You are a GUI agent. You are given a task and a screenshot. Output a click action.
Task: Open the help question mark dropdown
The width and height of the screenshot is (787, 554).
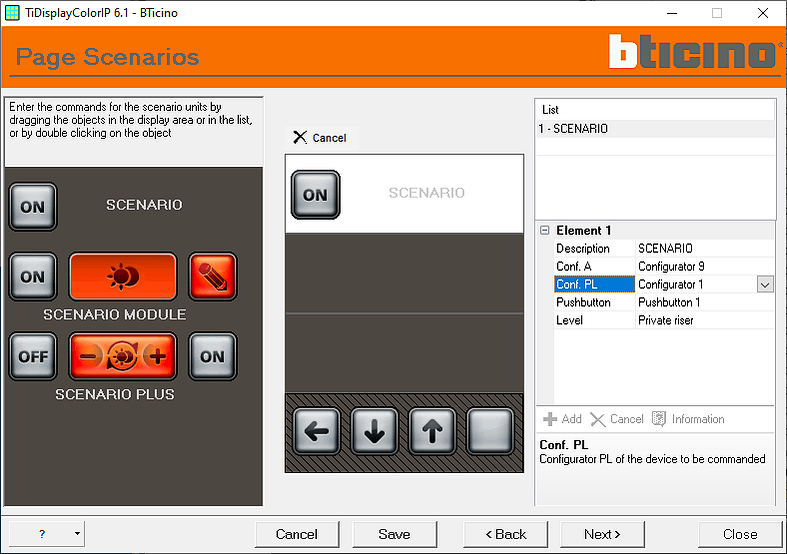tap(47, 533)
